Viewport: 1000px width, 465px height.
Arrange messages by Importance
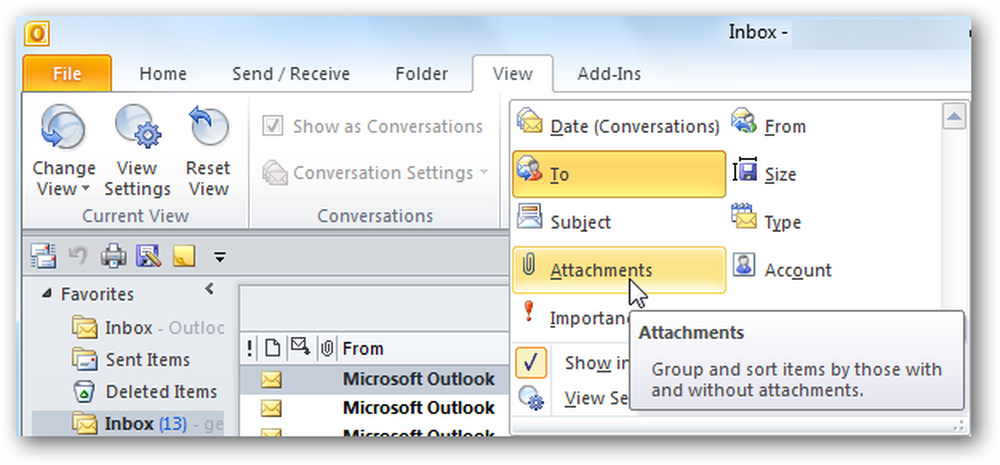point(571,317)
